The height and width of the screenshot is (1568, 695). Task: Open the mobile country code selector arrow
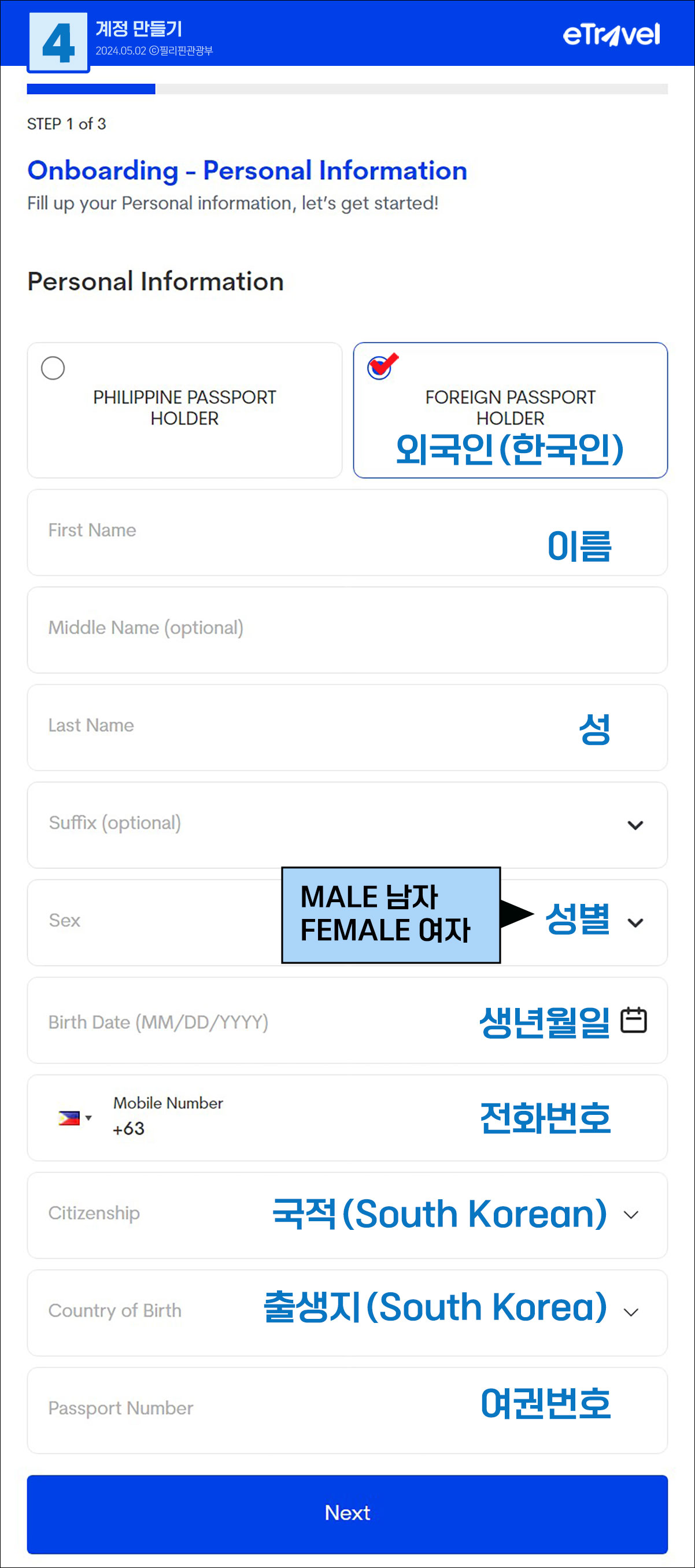(88, 1118)
